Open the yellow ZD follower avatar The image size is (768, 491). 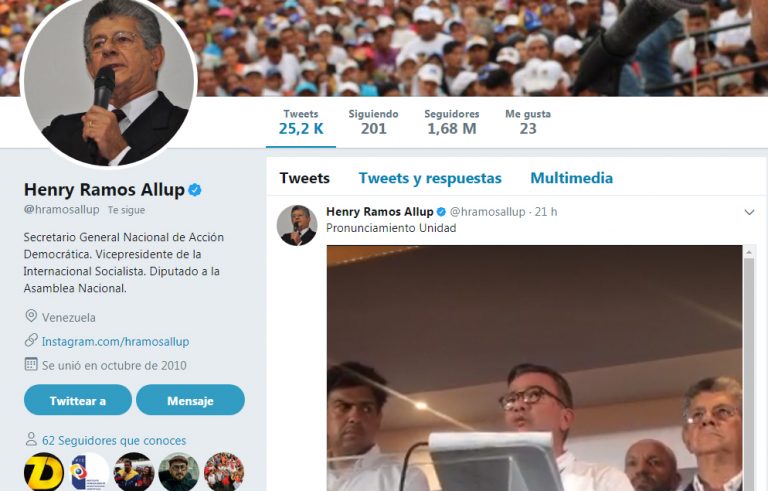pos(44,472)
